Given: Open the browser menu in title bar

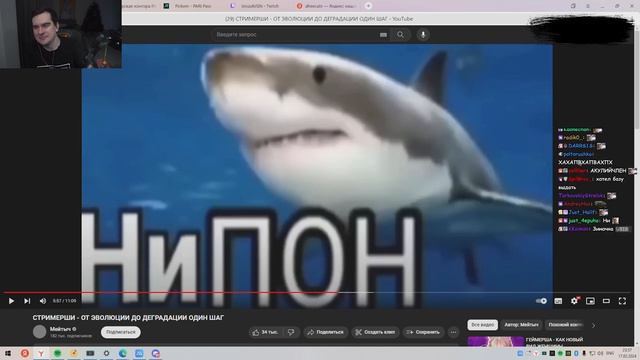Looking at the screenshot, I should click(588, 6).
